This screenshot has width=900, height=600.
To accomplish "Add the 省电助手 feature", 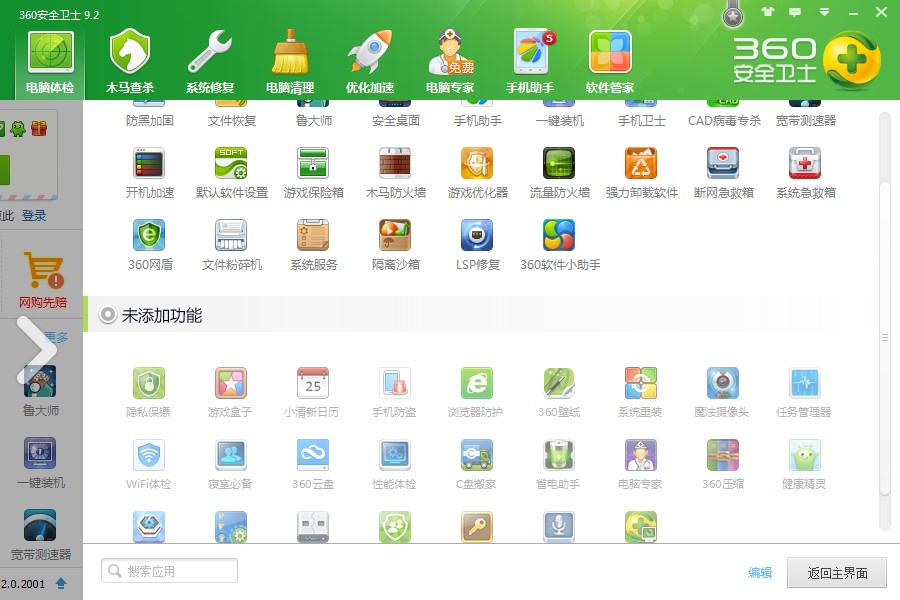I will [x=558, y=464].
